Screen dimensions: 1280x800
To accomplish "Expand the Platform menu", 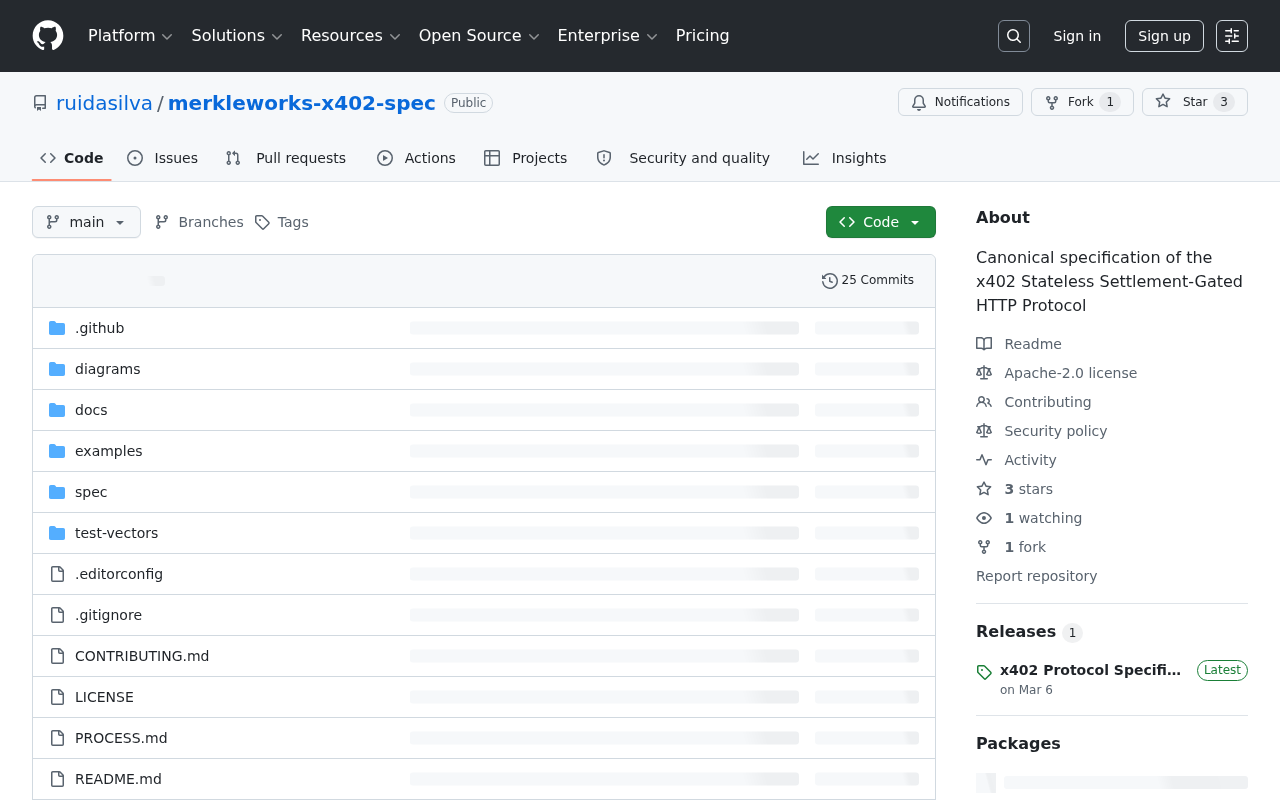I will click(x=130, y=36).
